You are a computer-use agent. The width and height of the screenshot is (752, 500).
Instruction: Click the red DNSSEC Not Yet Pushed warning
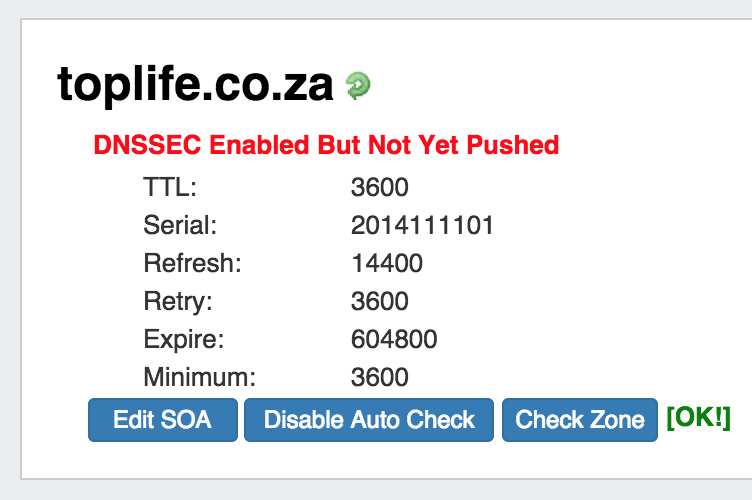click(x=326, y=145)
